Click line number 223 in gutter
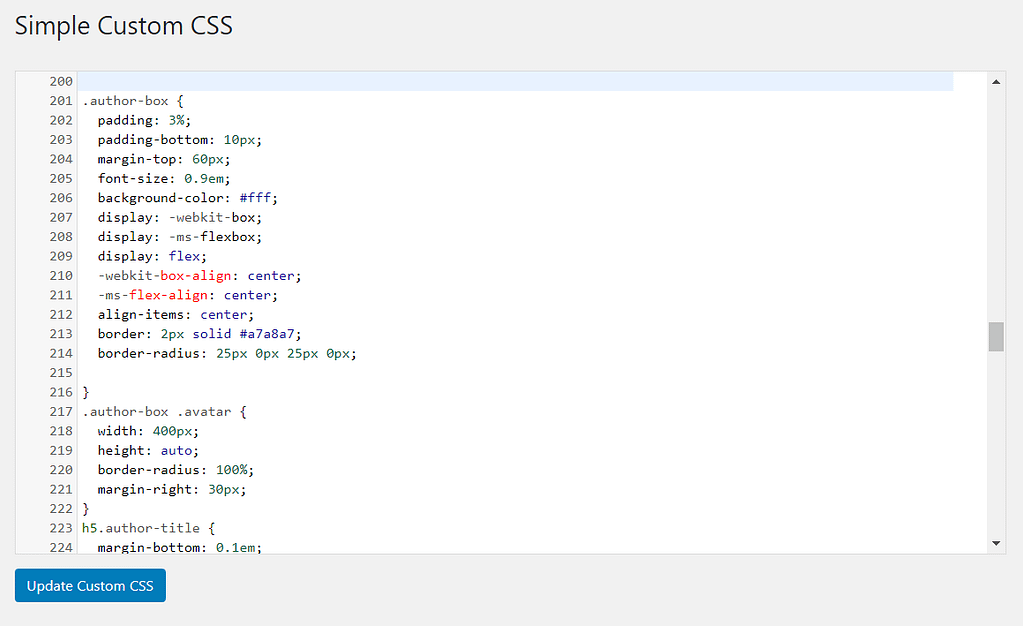The width and height of the screenshot is (1023, 626). [x=61, y=527]
